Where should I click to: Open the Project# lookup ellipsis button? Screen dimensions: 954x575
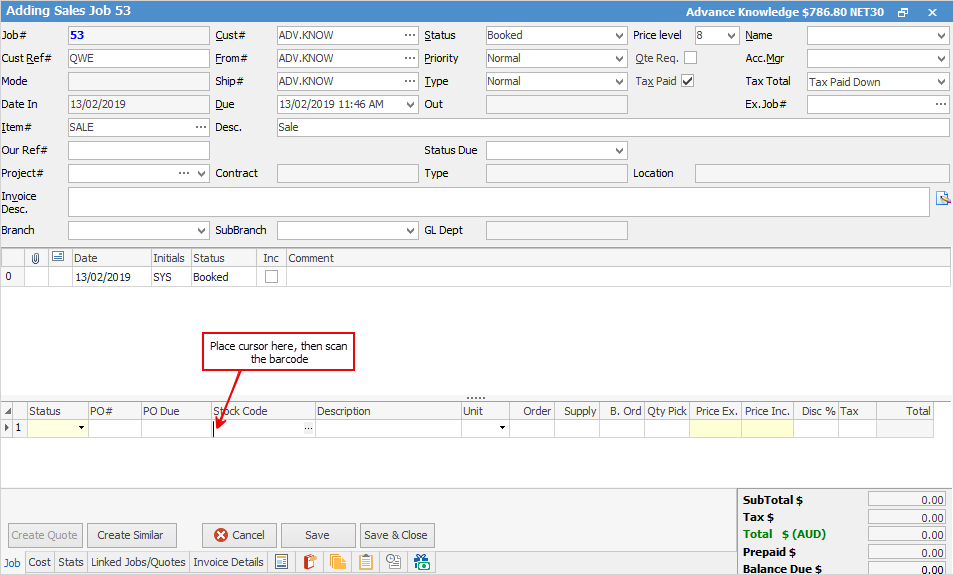coord(184,173)
